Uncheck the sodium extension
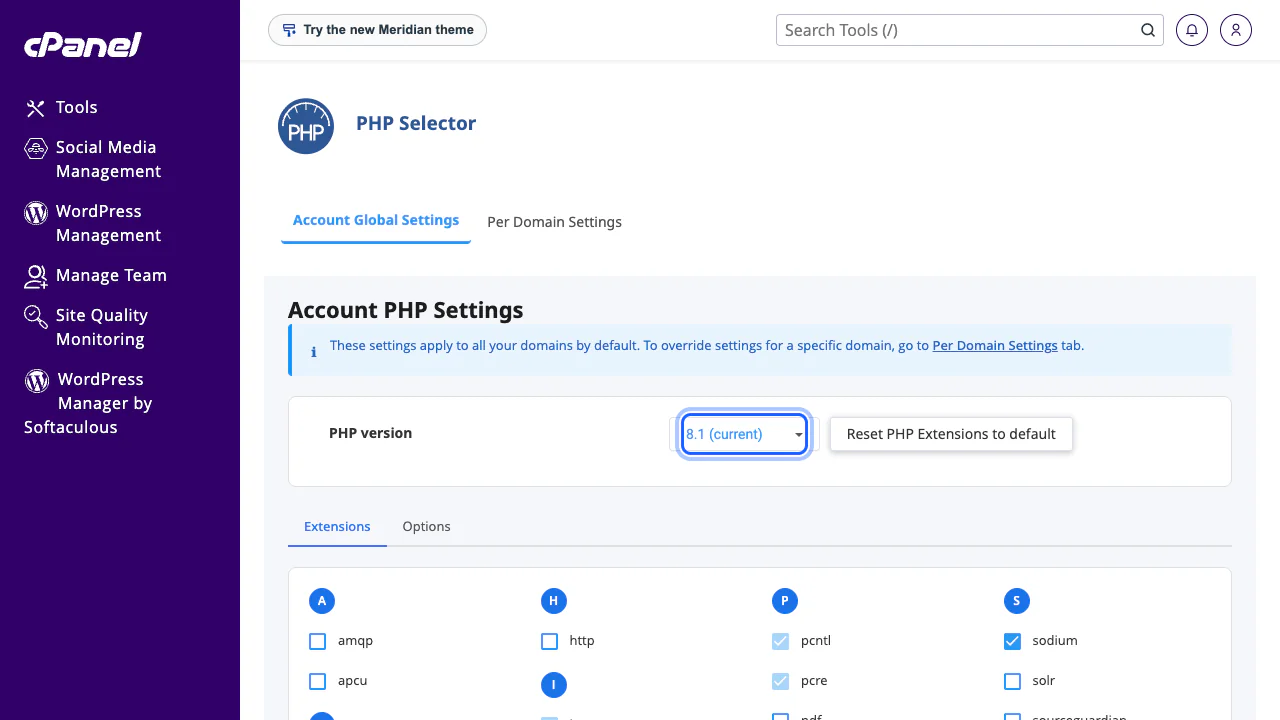Image resolution: width=1280 pixels, height=720 pixels. tap(1012, 641)
